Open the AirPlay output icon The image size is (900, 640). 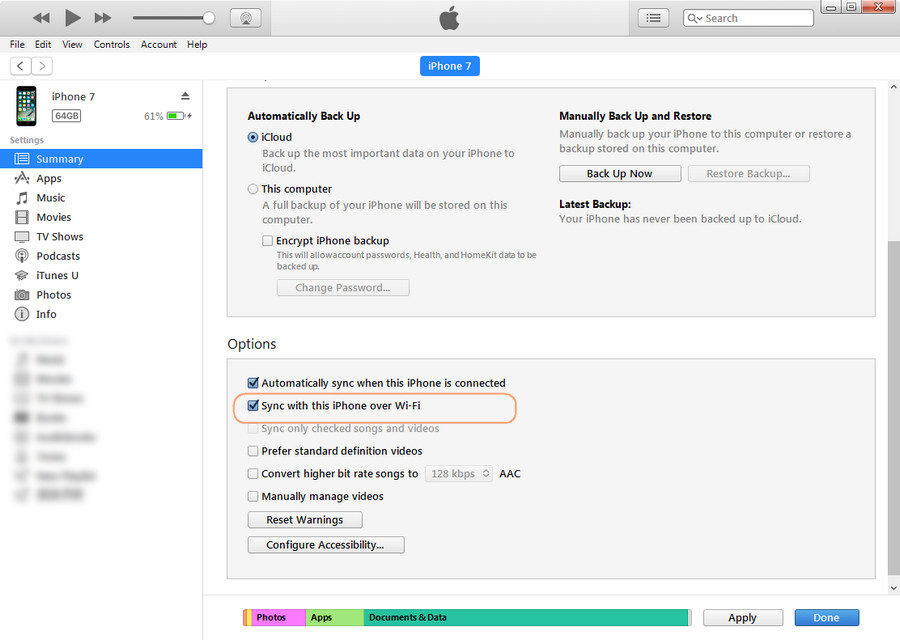pyautogui.click(x=245, y=18)
